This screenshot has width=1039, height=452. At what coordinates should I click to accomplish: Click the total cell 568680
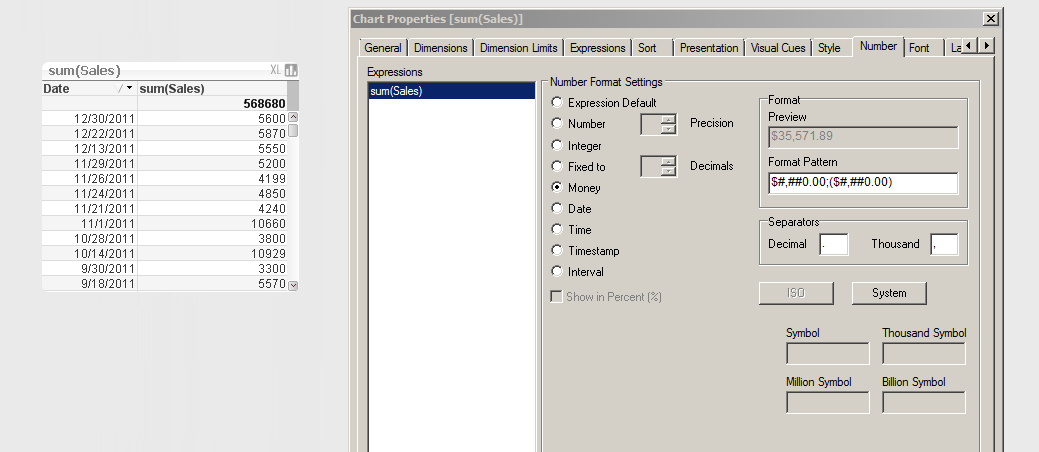(213, 103)
